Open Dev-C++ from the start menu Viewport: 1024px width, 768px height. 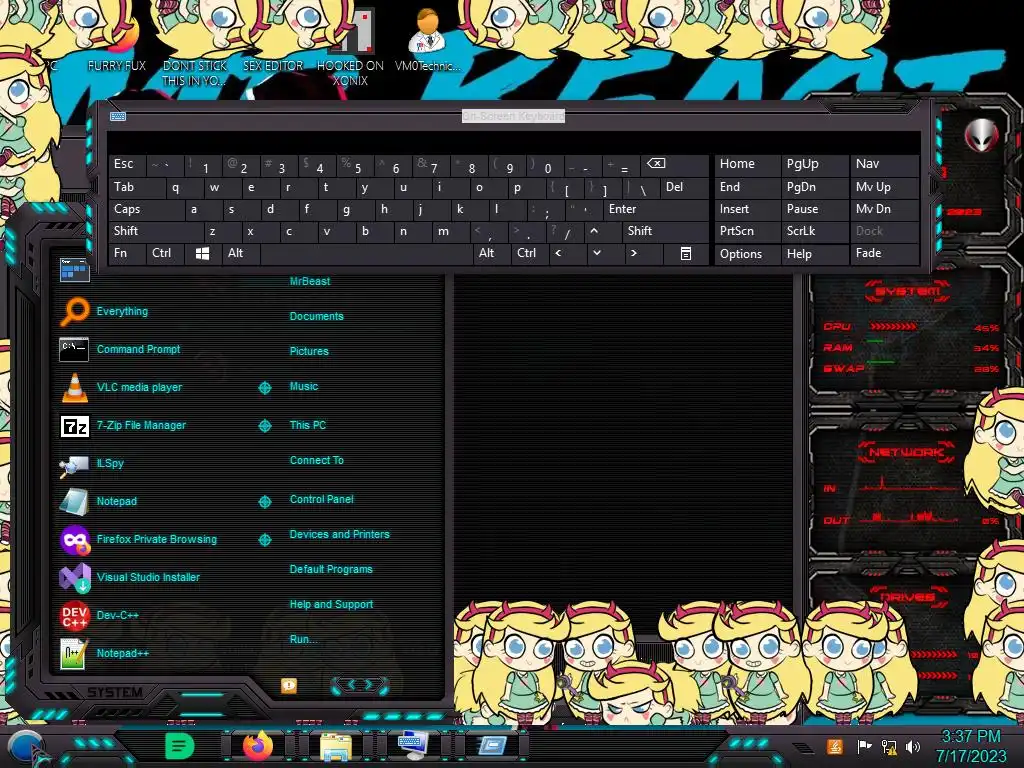pyautogui.click(x=118, y=615)
